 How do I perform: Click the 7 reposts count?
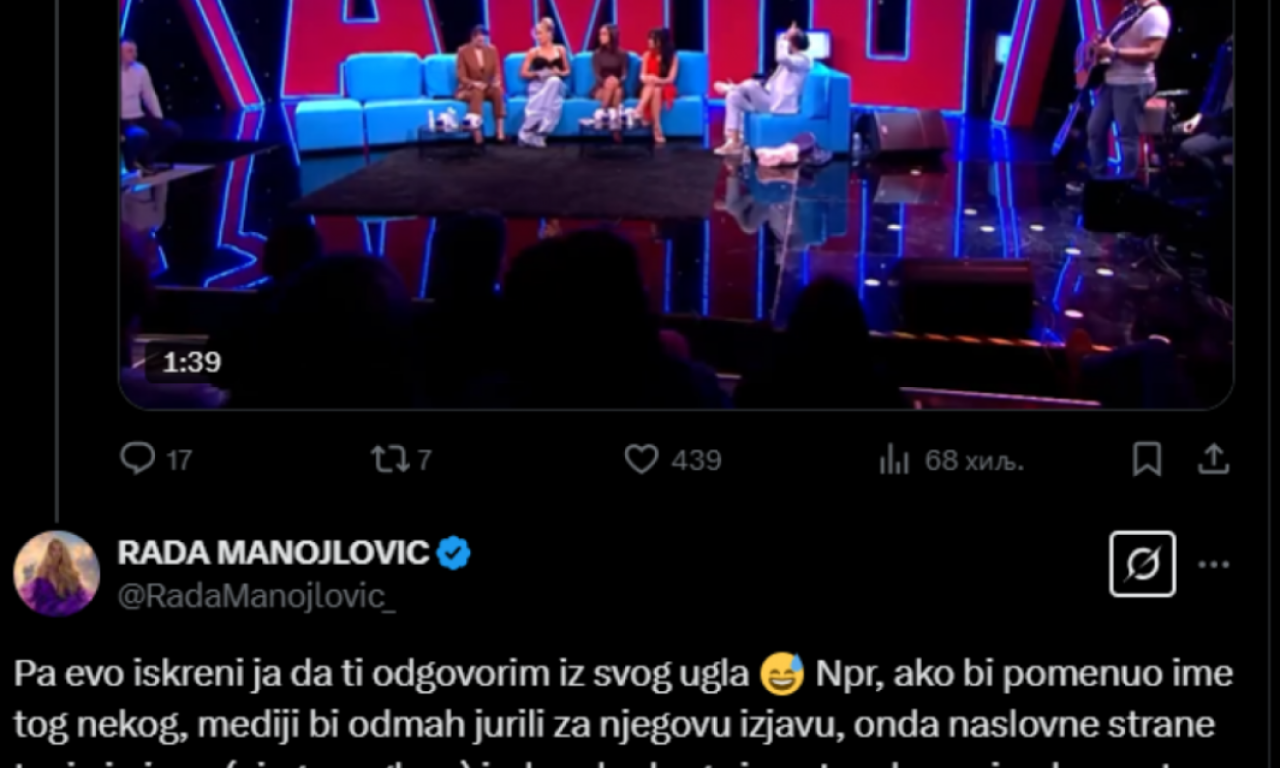point(424,460)
